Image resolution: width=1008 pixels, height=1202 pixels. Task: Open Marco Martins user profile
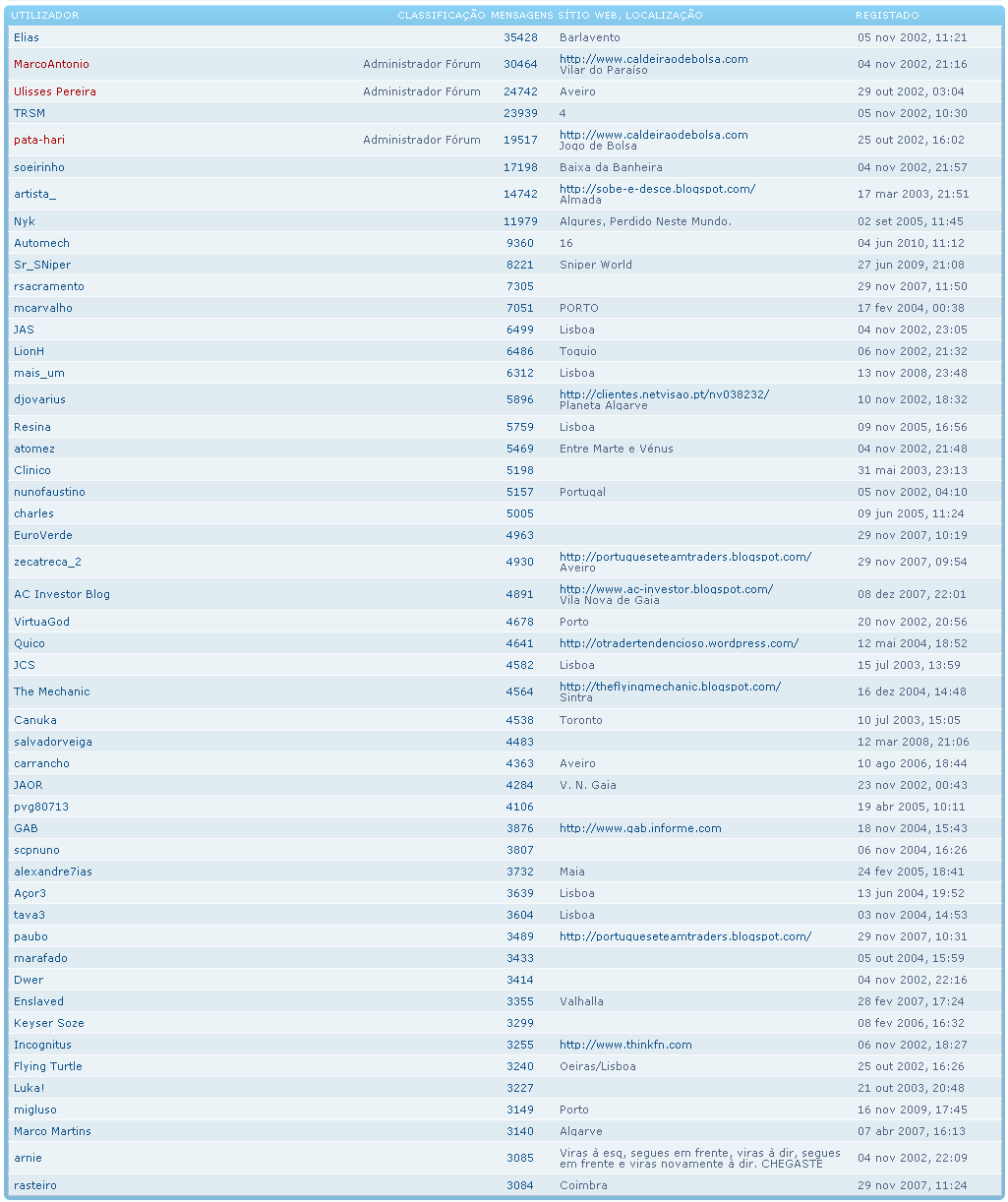(52, 1131)
